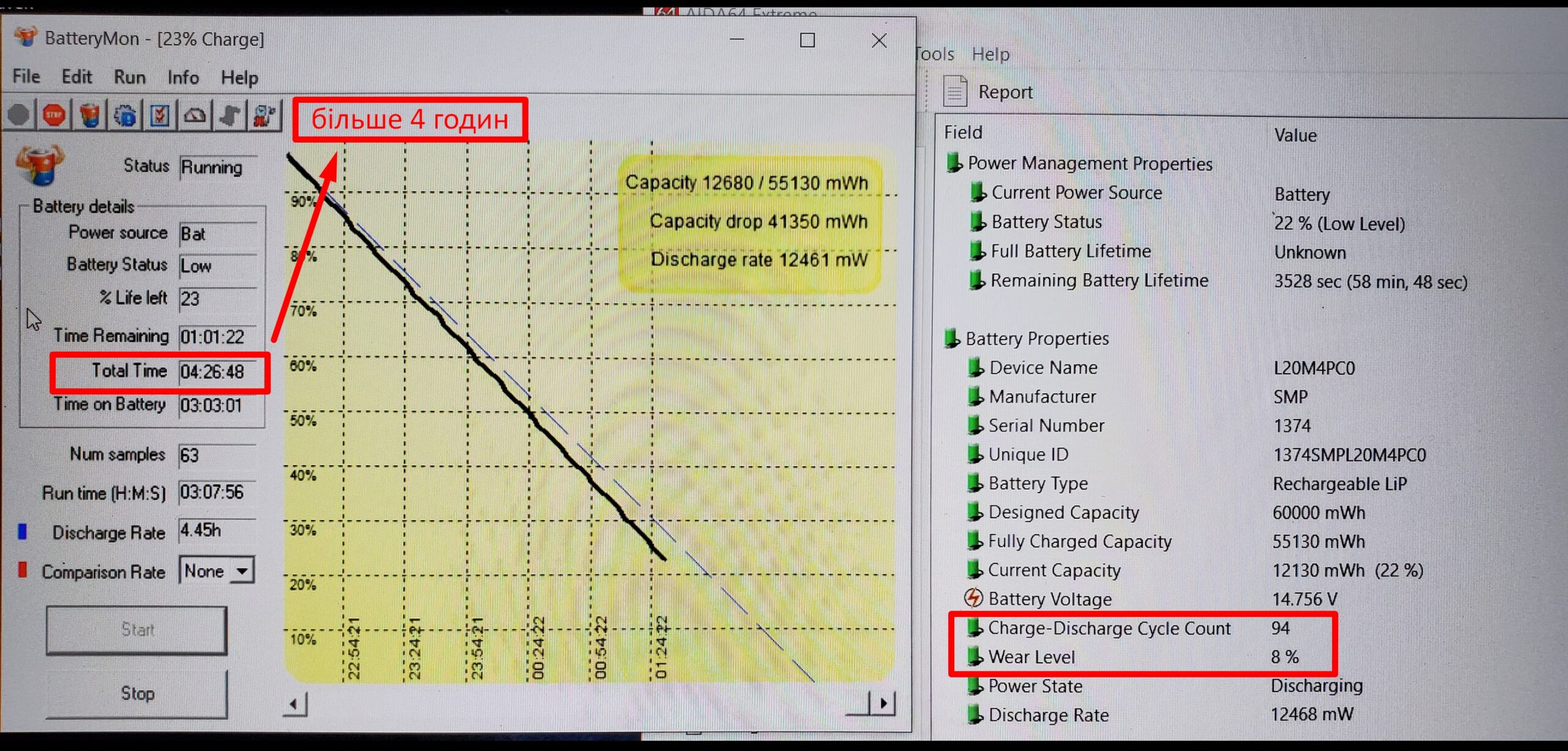The image size is (1568, 751).
Task: Click the battery-with-clock toolbar icon
Action: pyautogui.click(x=265, y=115)
